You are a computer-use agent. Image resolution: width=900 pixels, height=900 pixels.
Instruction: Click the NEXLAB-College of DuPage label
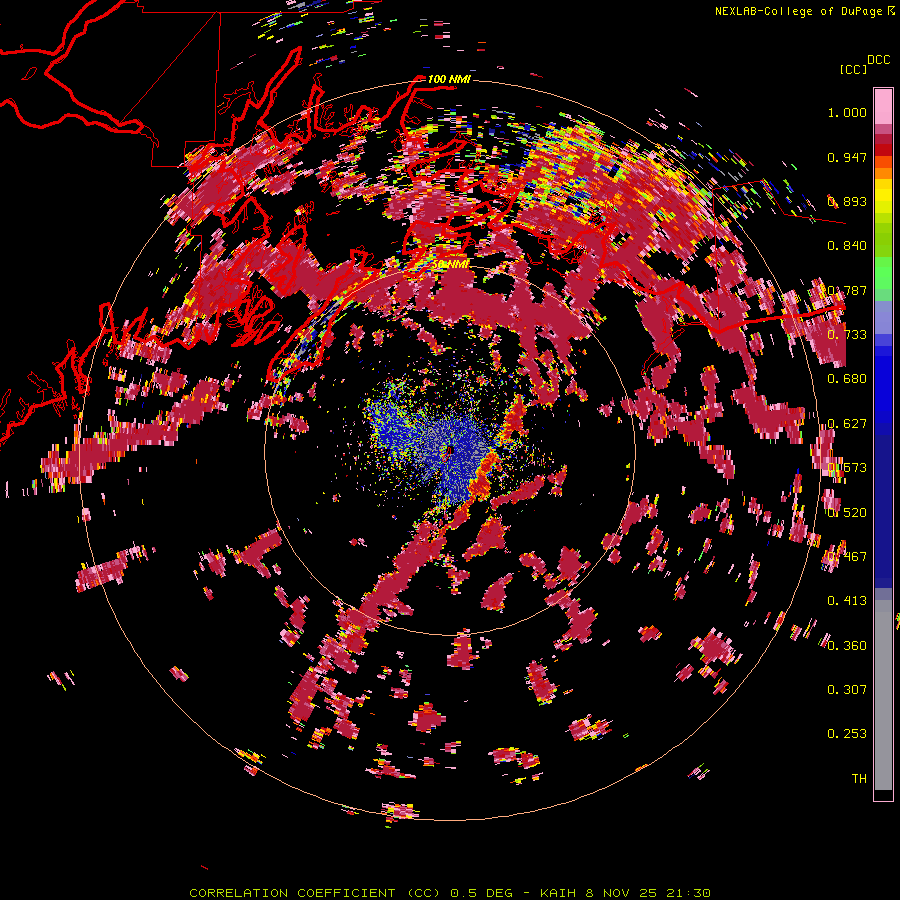(x=798, y=11)
